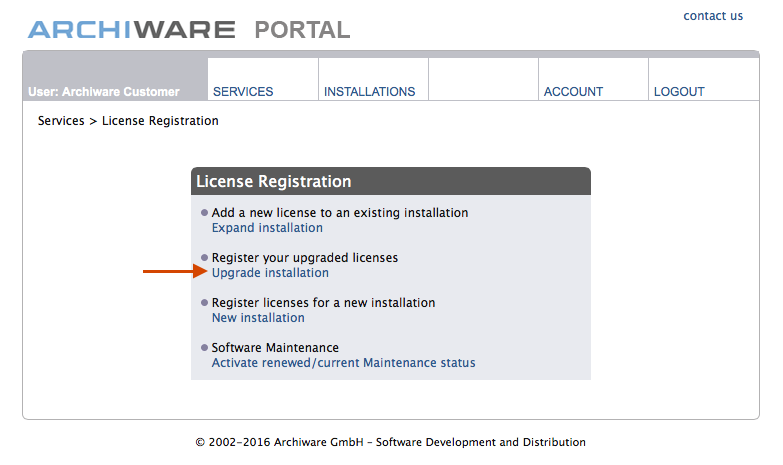Click the 'User: Archiware Customer' label
Viewport: 783px width, 465px height.
pyautogui.click(x=105, y=91)
